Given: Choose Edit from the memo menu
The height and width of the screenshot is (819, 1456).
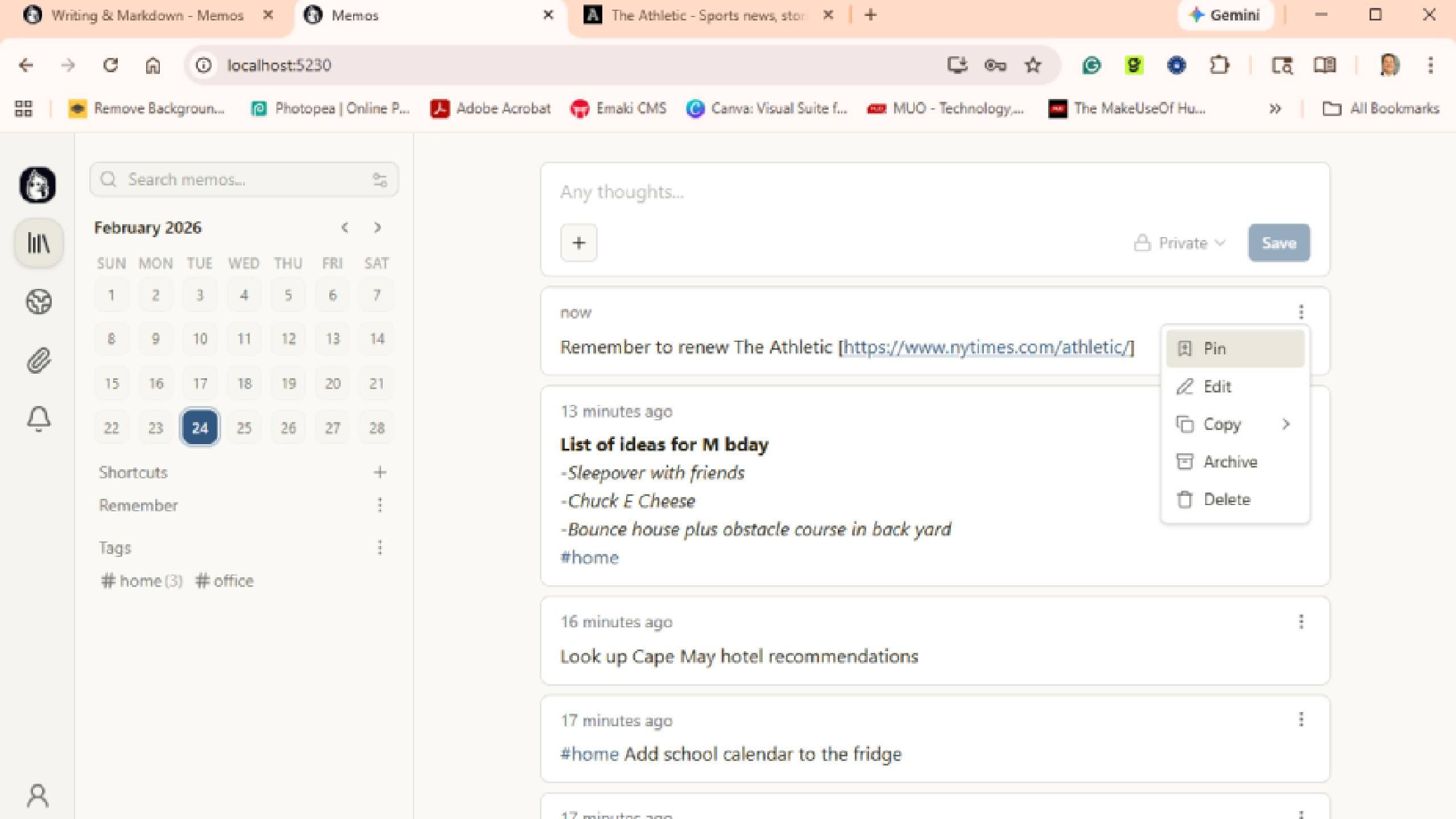Looking at the screenshot, I should coord(1235,387).
